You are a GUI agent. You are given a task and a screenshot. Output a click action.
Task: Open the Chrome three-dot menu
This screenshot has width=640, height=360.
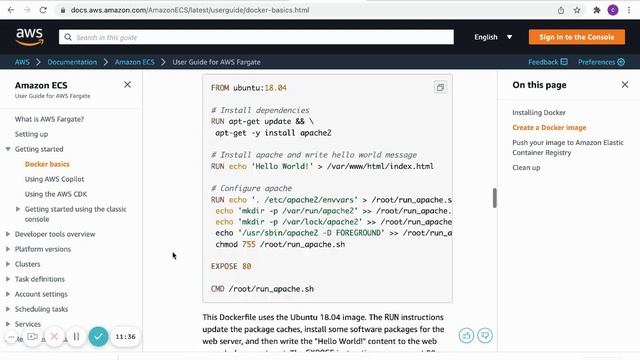[629, 10]
